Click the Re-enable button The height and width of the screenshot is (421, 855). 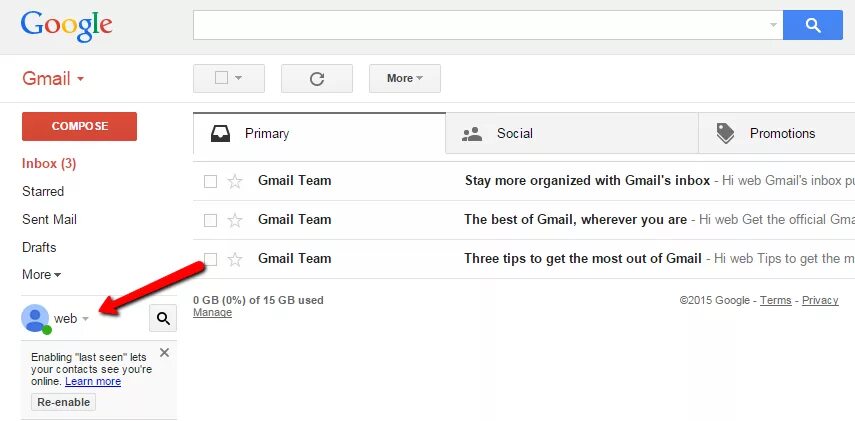tap(64, 402)
